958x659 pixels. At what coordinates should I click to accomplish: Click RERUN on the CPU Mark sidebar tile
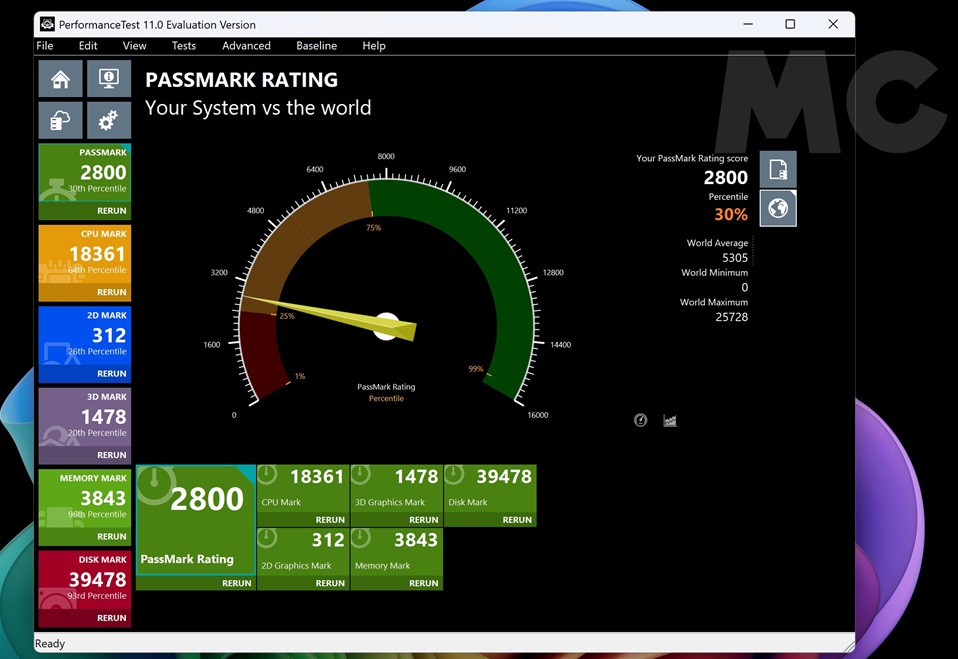click(111, 292)
